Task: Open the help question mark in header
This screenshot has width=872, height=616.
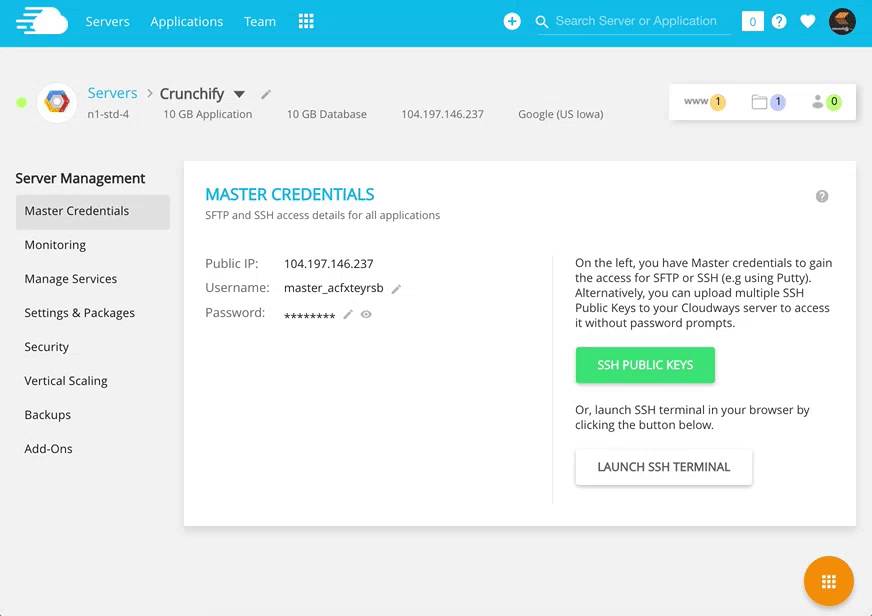Action: coord(779,21)
